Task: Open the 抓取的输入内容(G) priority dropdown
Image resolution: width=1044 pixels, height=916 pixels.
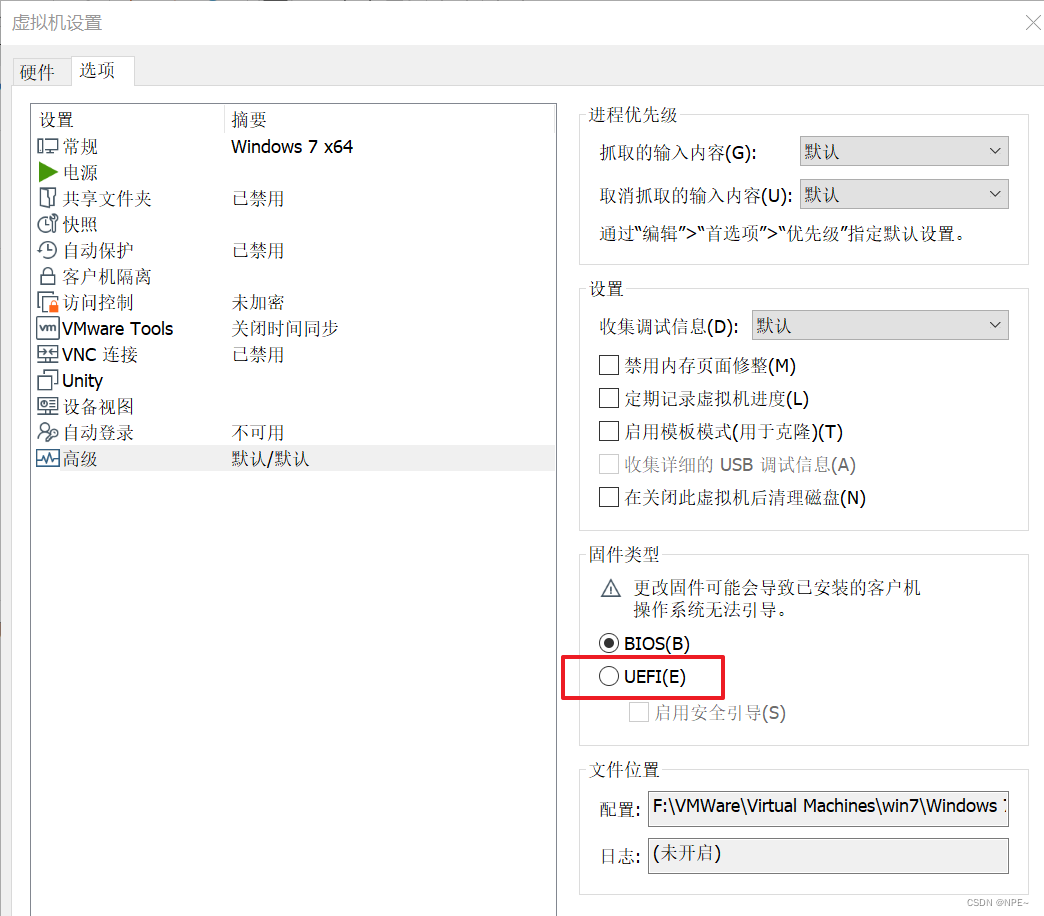Action: tap(904, 151)
